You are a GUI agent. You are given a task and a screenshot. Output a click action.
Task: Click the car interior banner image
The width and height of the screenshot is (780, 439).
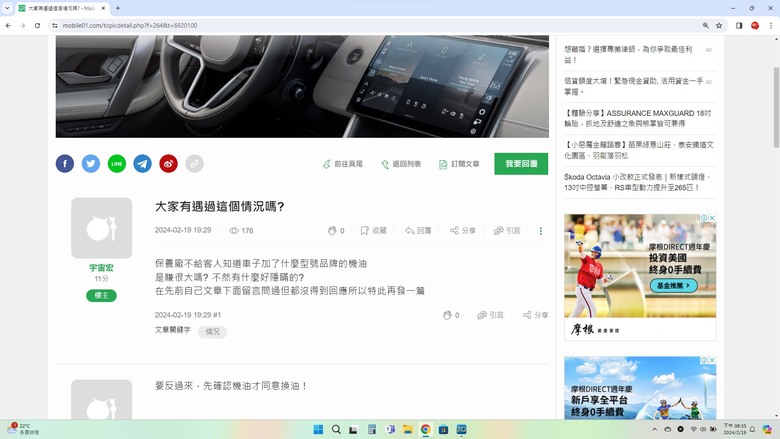[302, 86]
